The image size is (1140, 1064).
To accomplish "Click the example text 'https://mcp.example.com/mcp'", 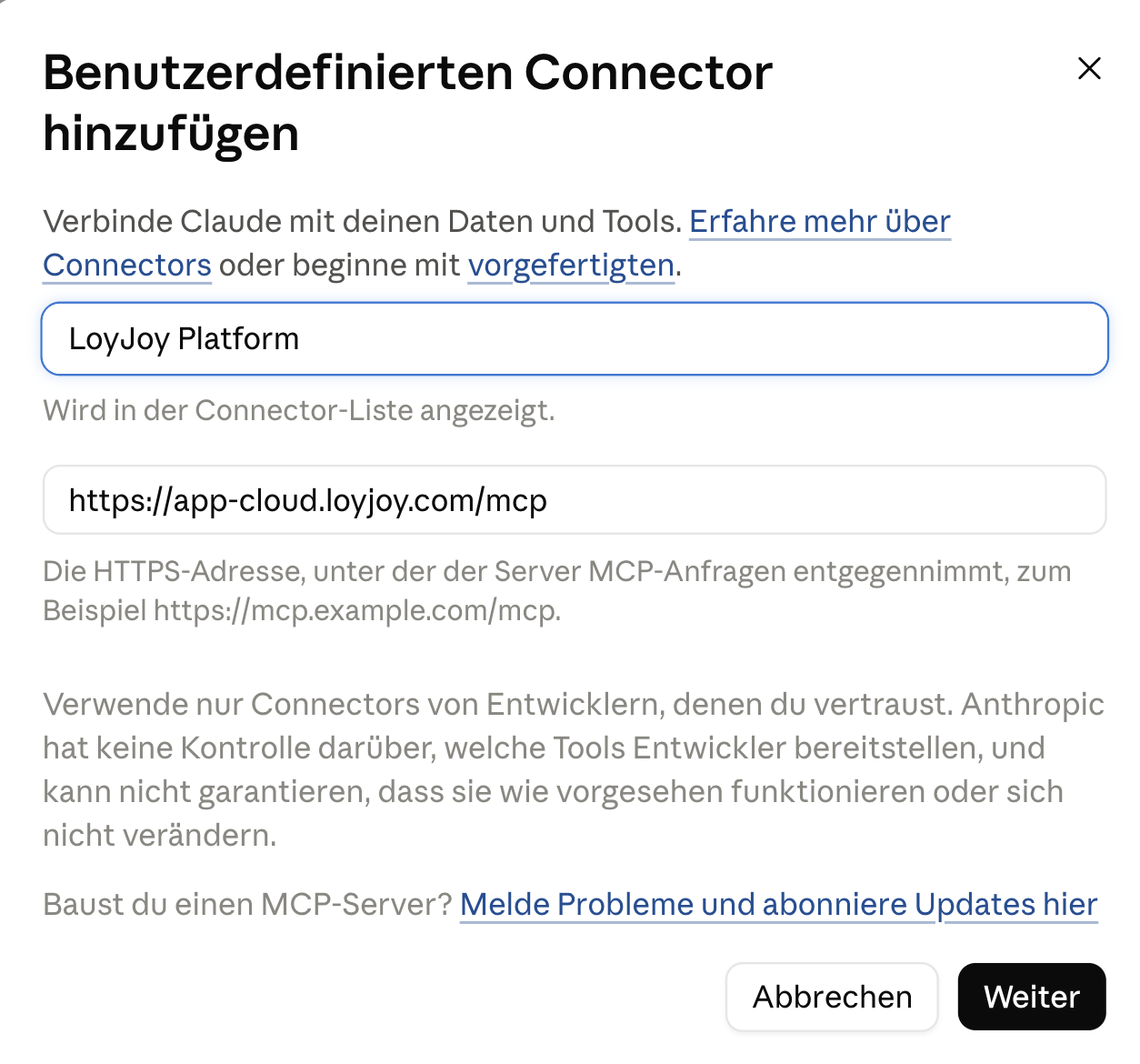I will pos(355,610).
